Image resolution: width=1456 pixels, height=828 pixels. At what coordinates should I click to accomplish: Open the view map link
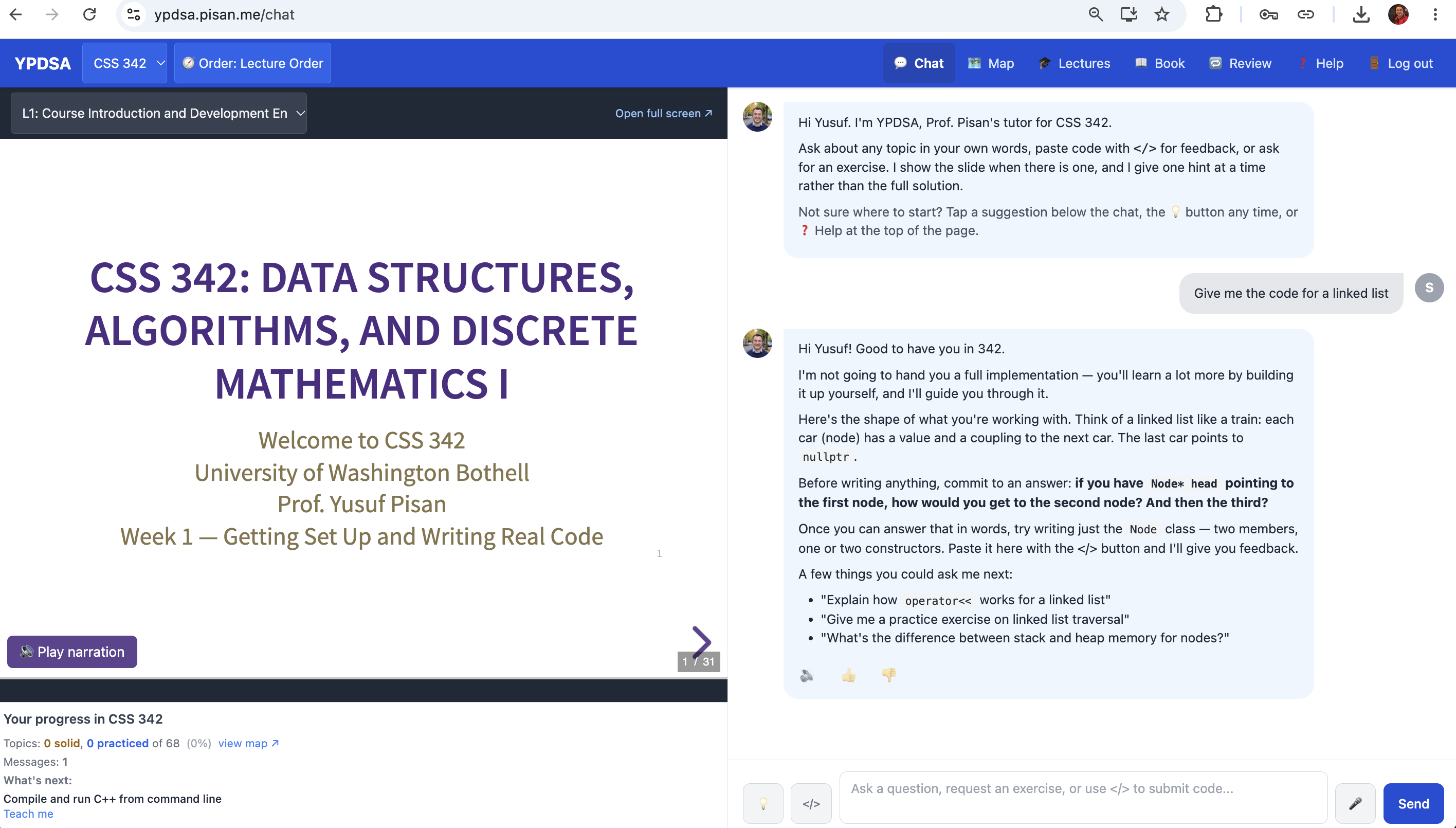pos(248,743)
